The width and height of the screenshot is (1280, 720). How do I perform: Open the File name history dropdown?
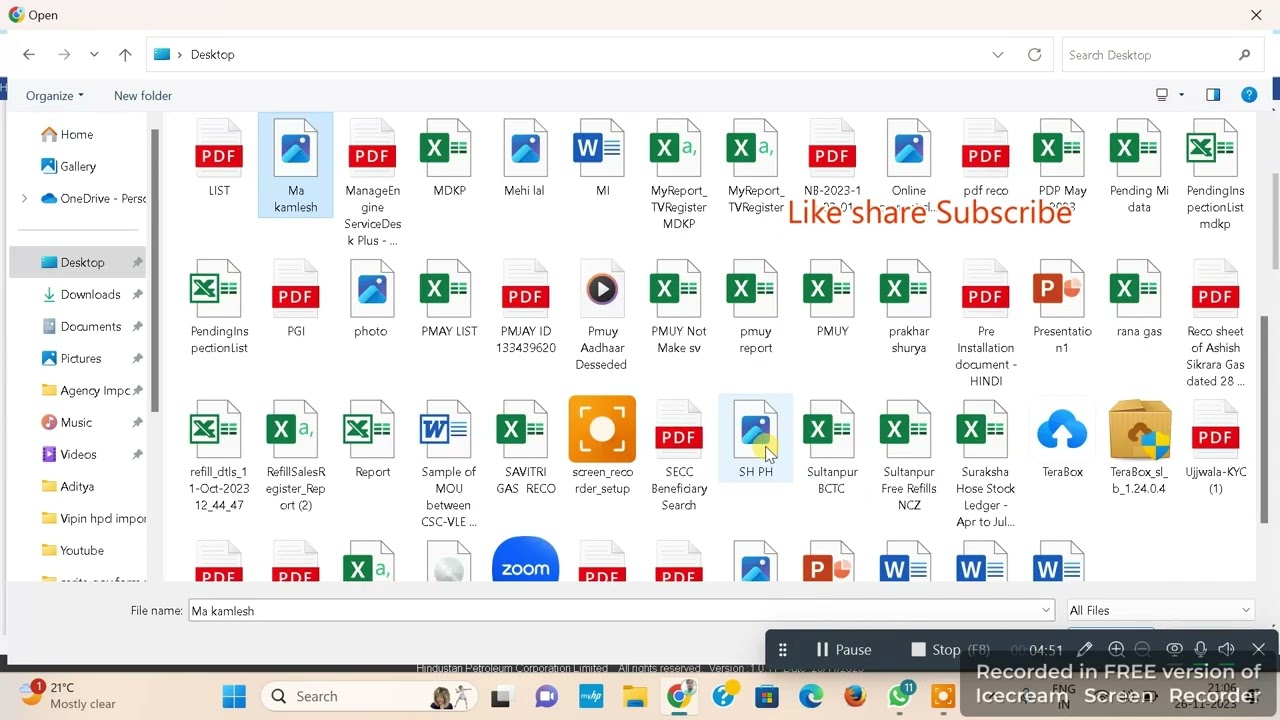click(1046, 610)
